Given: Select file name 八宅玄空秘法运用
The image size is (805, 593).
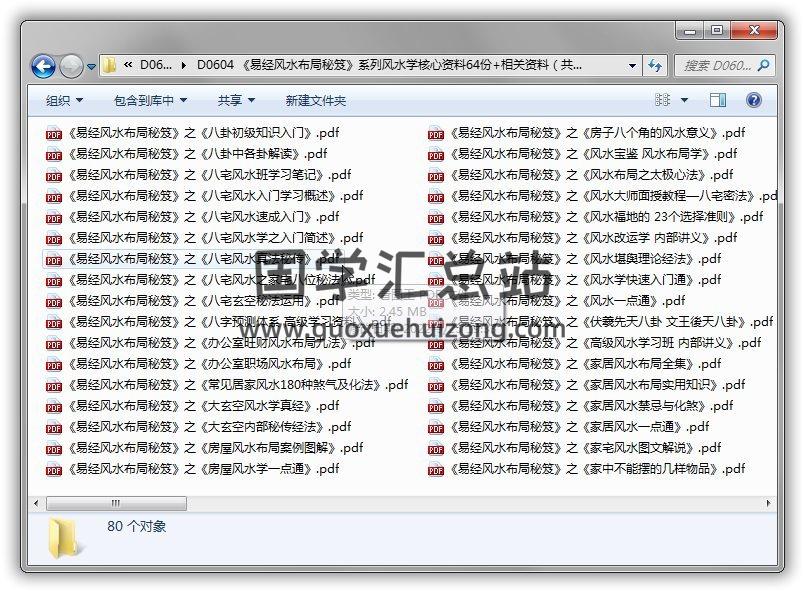Looking at the screenshot, I should (x=203, y=301).
